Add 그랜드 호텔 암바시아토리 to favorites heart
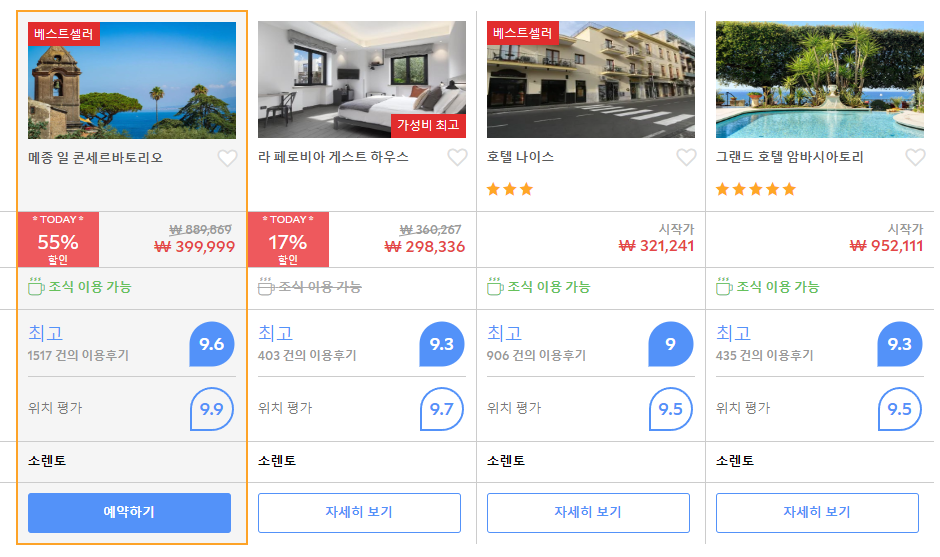Image resolution: width=940 pixels, height=557 pixels. (915, 158)
